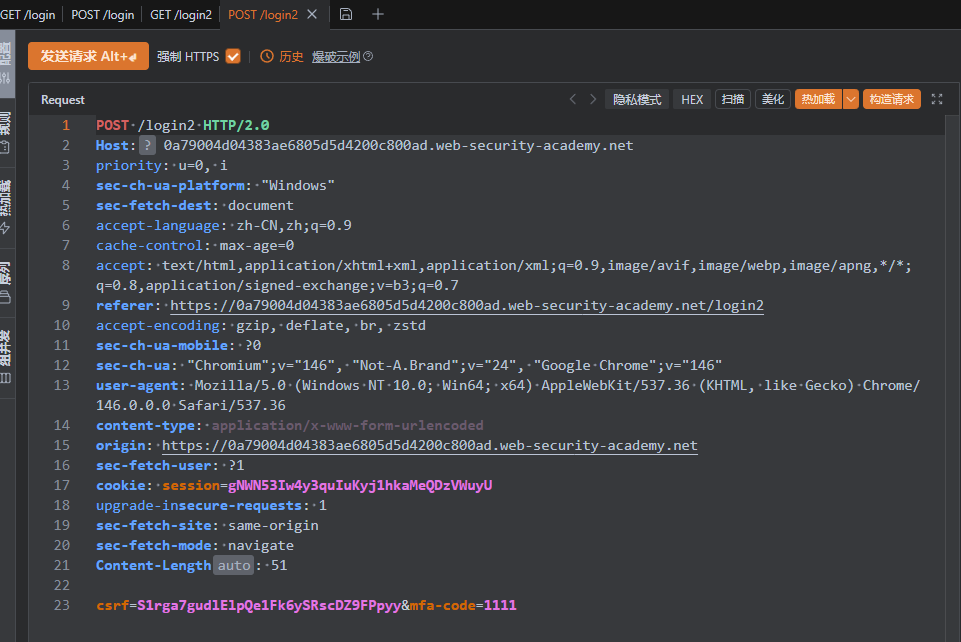Click the mfa-code value 1111 in request body
This screenshot has width=961, height=642.
pos(500,605)
